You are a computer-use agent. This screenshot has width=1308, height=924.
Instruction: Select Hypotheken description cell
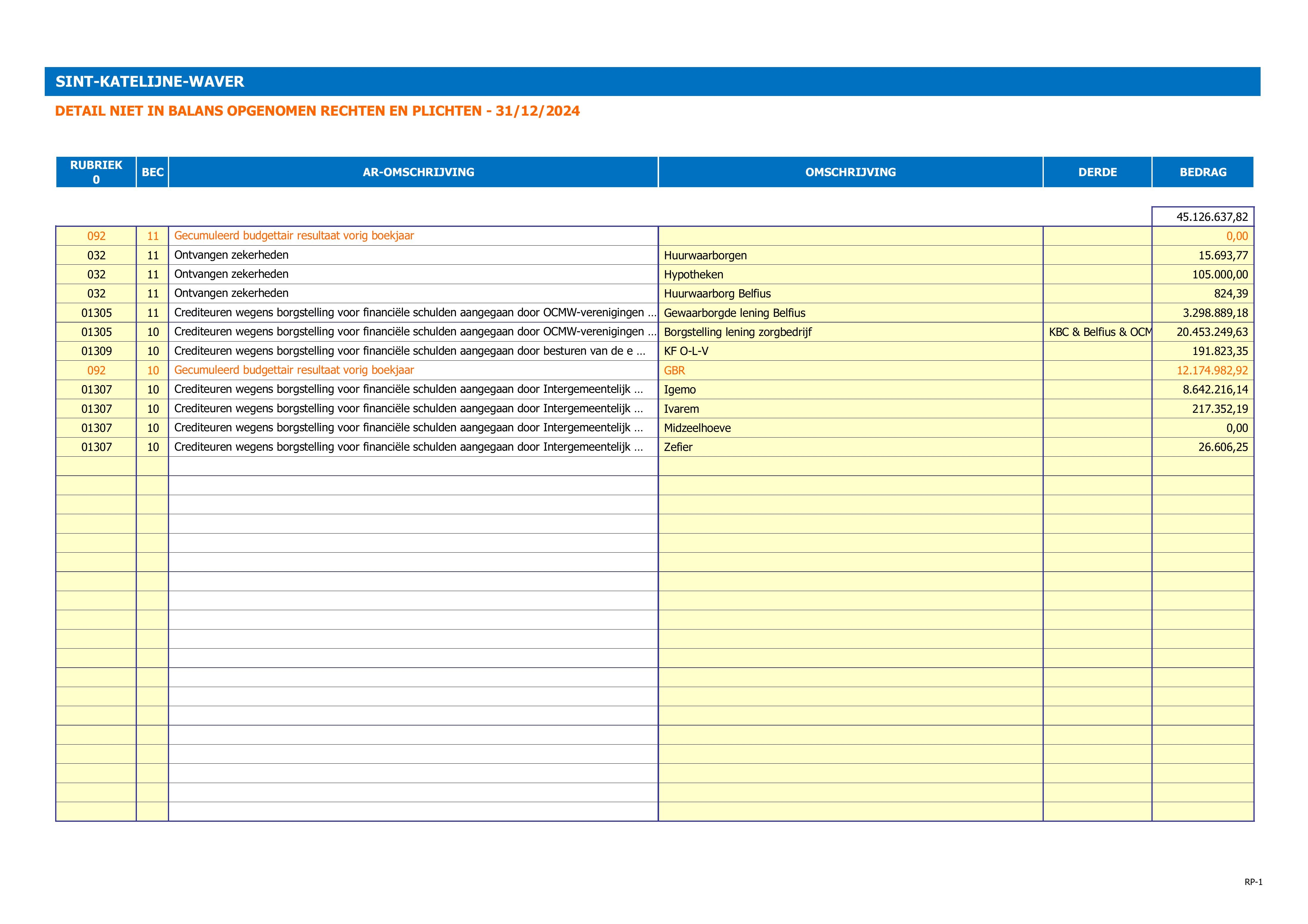[x=851, y=275]
